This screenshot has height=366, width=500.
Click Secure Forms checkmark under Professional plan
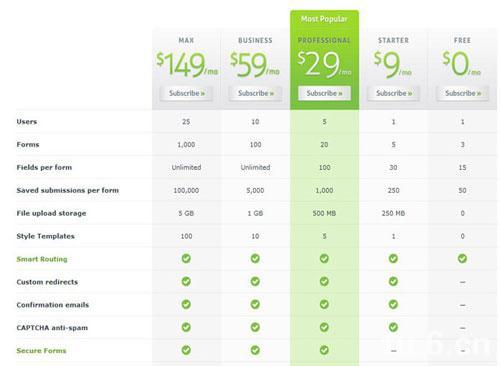324,350
